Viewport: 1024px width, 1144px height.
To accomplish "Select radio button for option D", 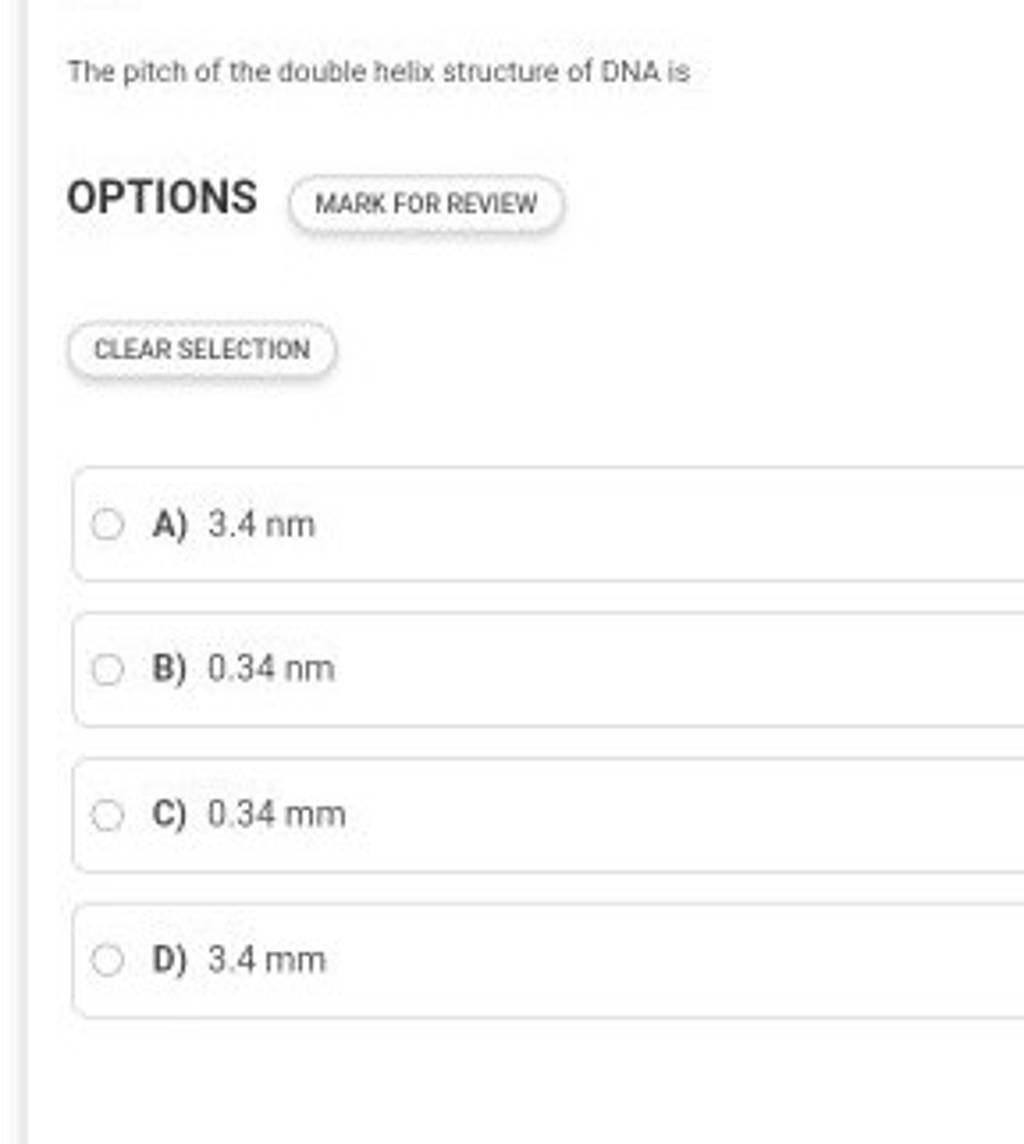I will 107,959.
